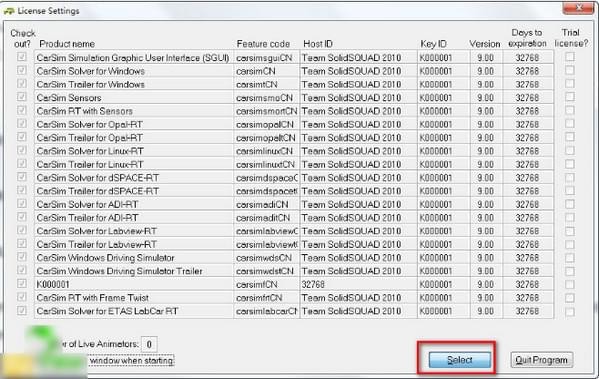Toggle check out for CarSim Solver for Linux-RT
The width and height of the screenshot is (599, 379).
[22, 150]
